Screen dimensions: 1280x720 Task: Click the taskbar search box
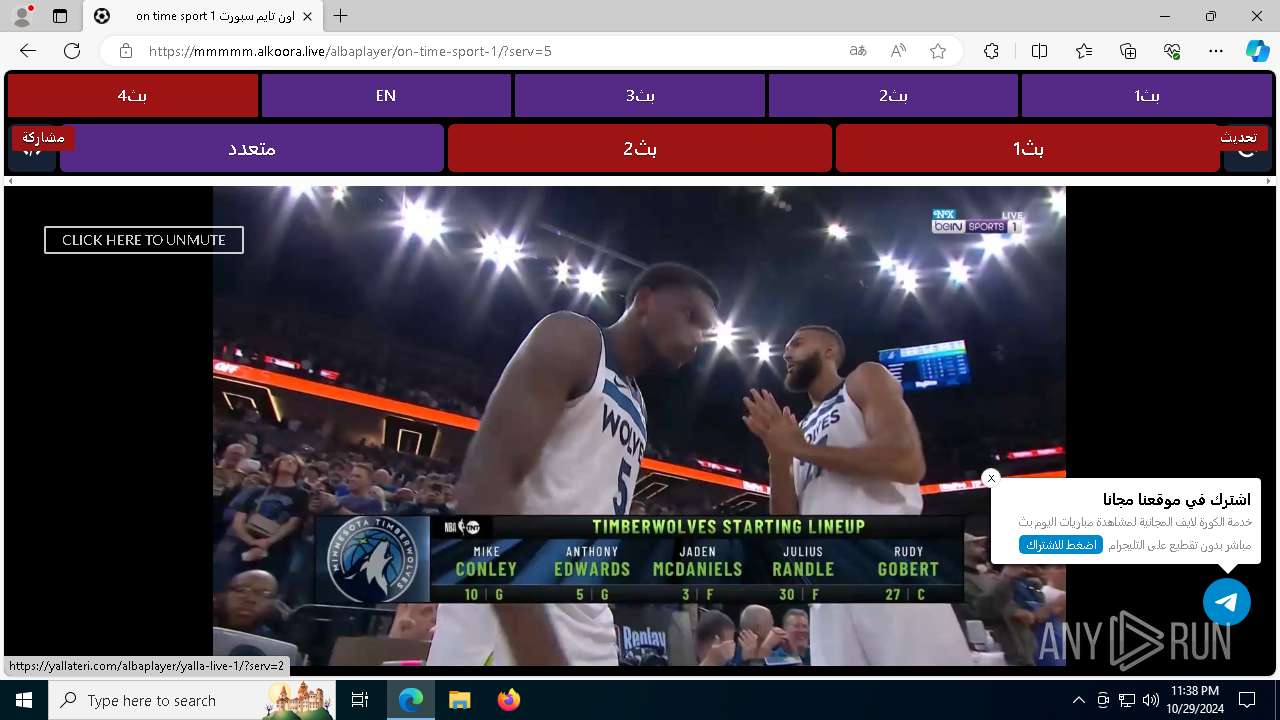[192, 700]
